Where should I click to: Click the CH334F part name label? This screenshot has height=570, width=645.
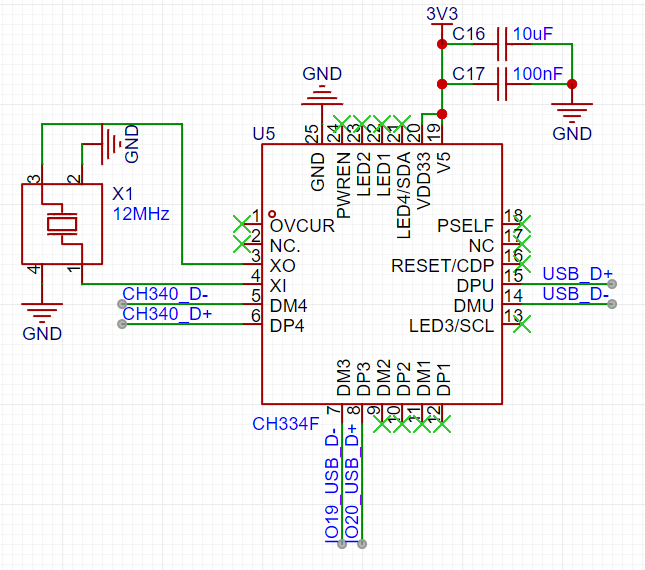click(285, 424)
